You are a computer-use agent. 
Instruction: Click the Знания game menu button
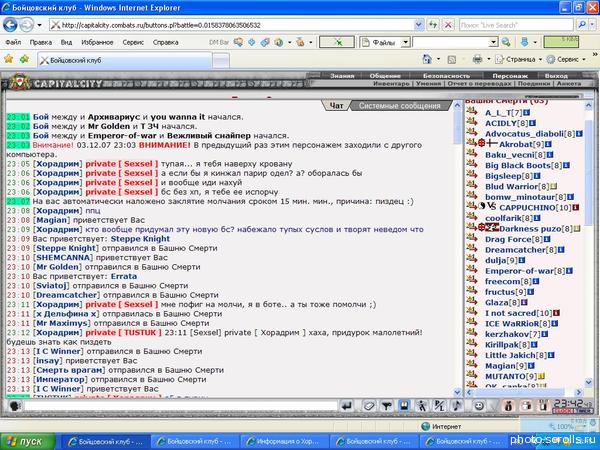[x=342, y=76]
